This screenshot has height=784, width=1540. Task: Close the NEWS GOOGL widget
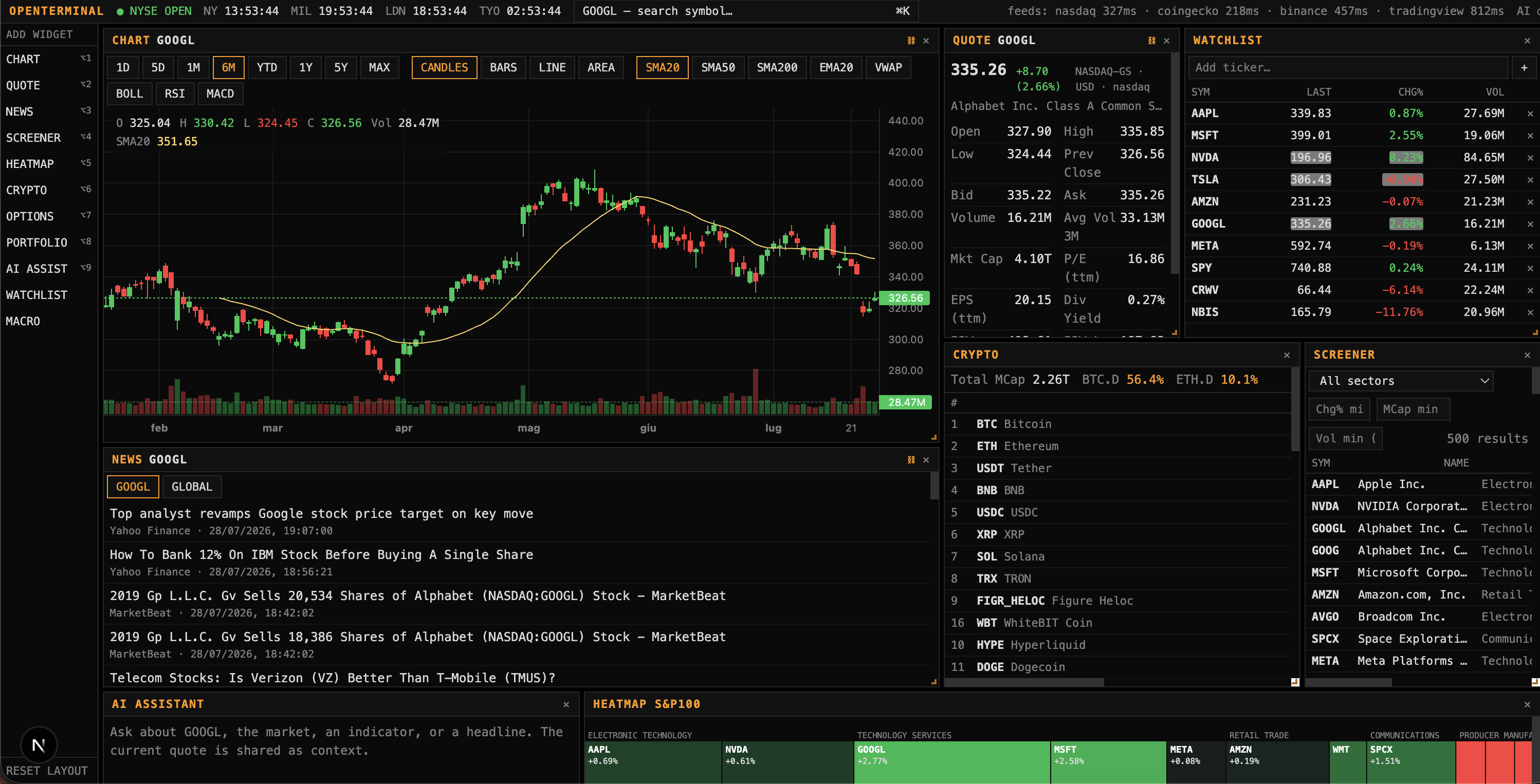tap(926, 459)
